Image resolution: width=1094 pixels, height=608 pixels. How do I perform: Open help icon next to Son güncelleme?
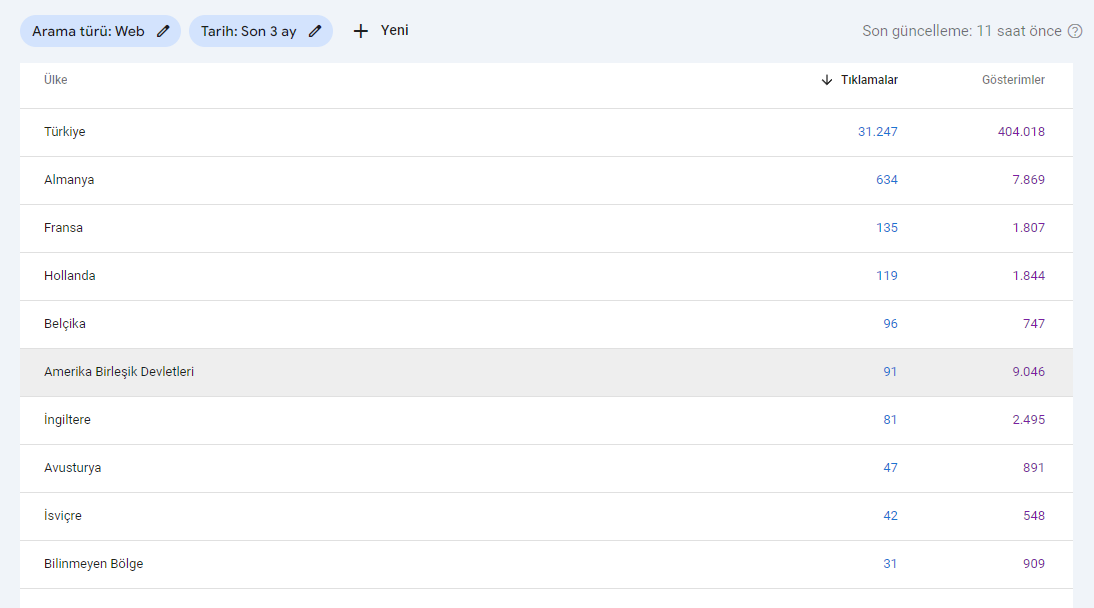(x=1075, y=31)
